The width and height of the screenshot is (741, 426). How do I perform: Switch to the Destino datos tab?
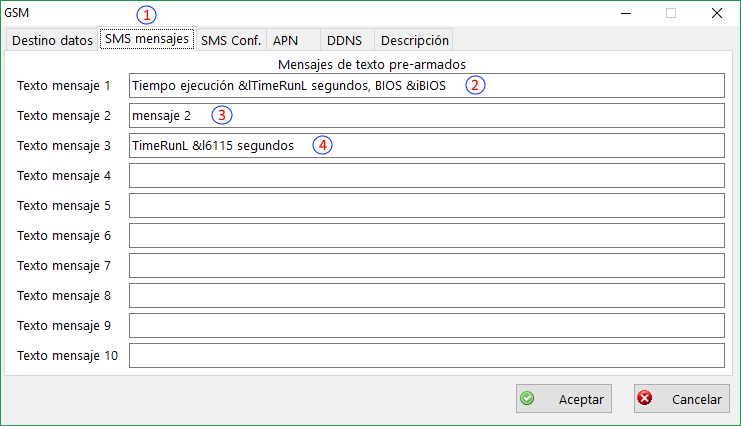[50, 41]
